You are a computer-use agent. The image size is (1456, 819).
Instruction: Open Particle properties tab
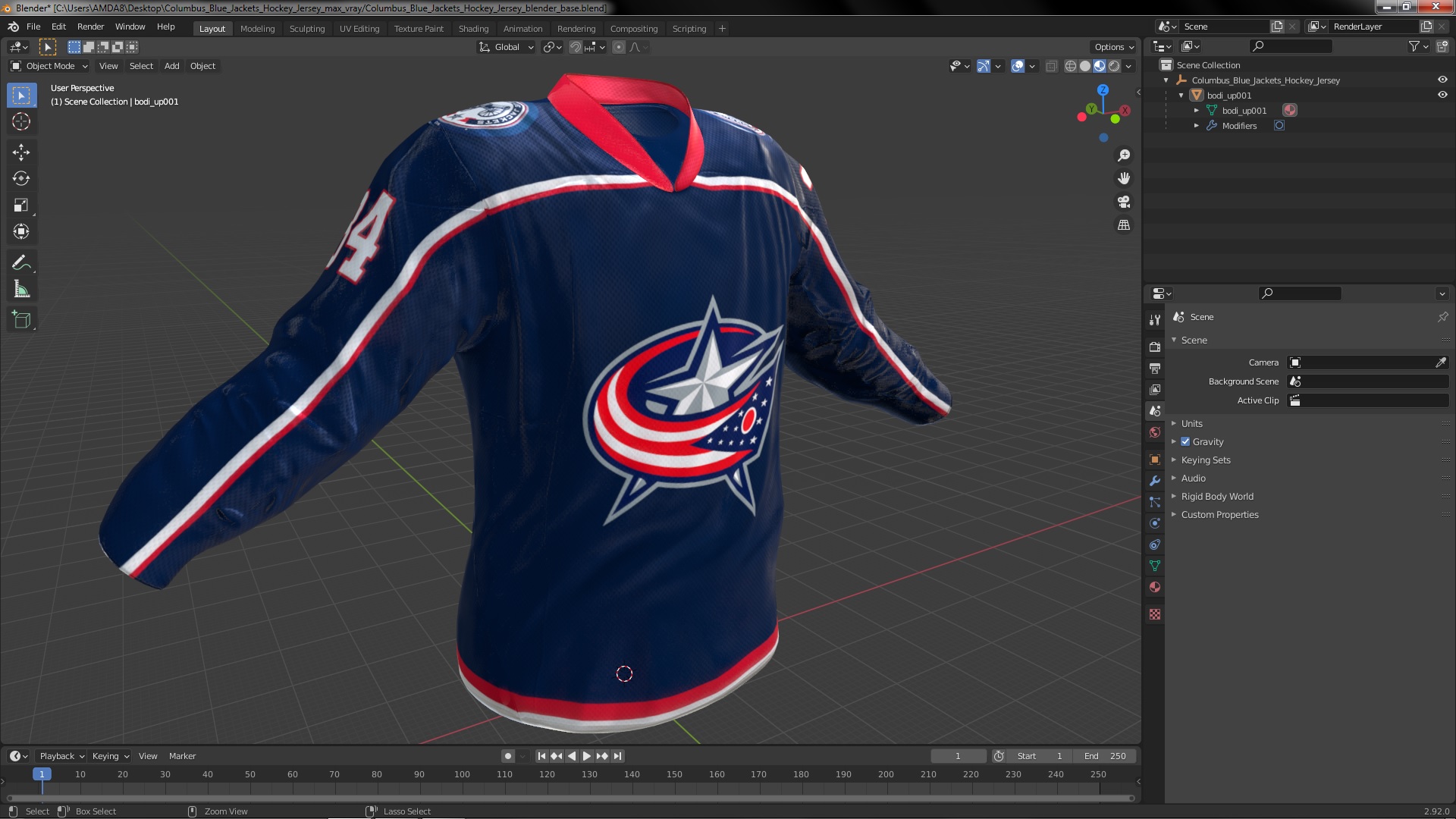point(1155,502)
